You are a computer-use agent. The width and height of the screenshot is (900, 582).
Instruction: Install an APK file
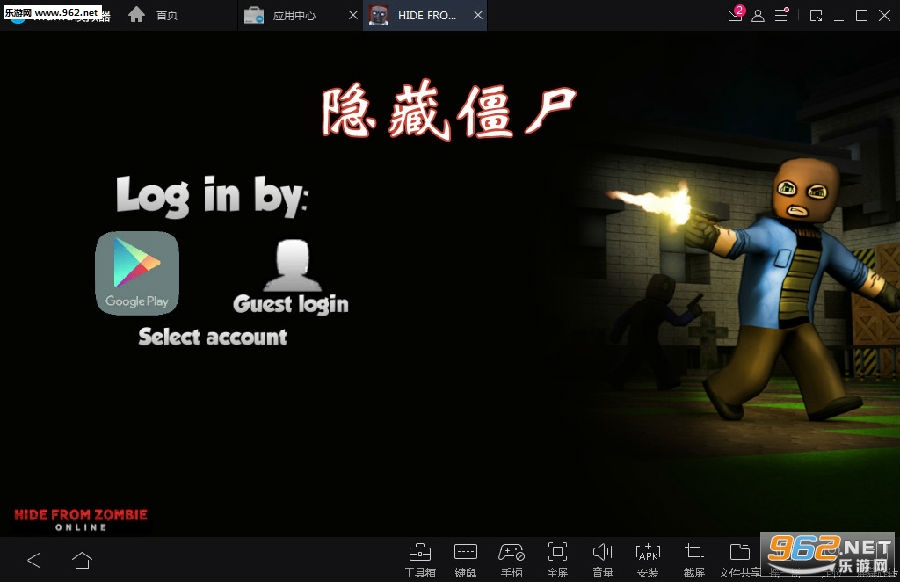pyautogui.click(x=648, y=560)
